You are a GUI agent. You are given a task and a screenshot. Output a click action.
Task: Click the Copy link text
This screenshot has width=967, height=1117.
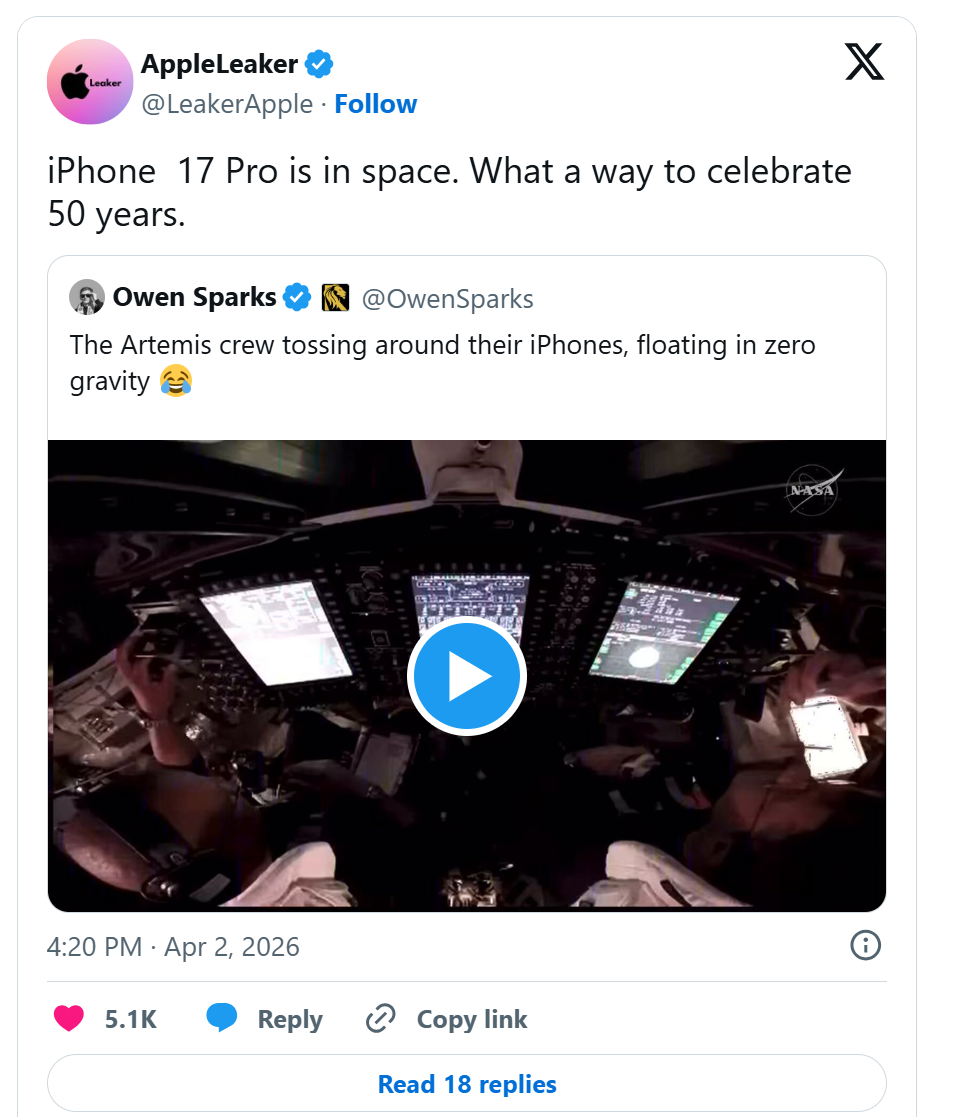pyautogui.click(x=472, y=1019)
